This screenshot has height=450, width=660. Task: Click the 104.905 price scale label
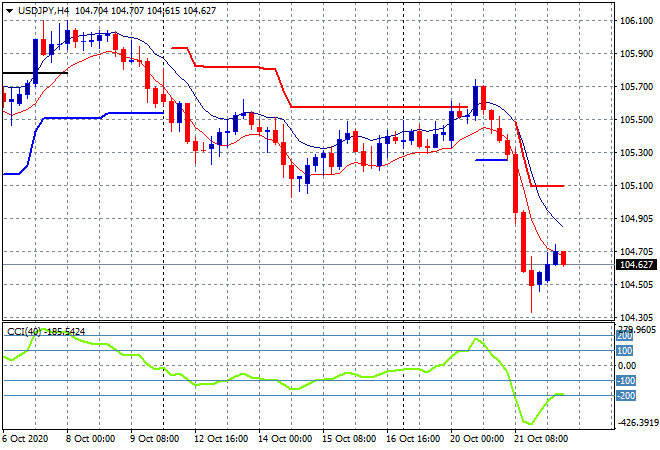pyautogui.click(x=636, y=218)
